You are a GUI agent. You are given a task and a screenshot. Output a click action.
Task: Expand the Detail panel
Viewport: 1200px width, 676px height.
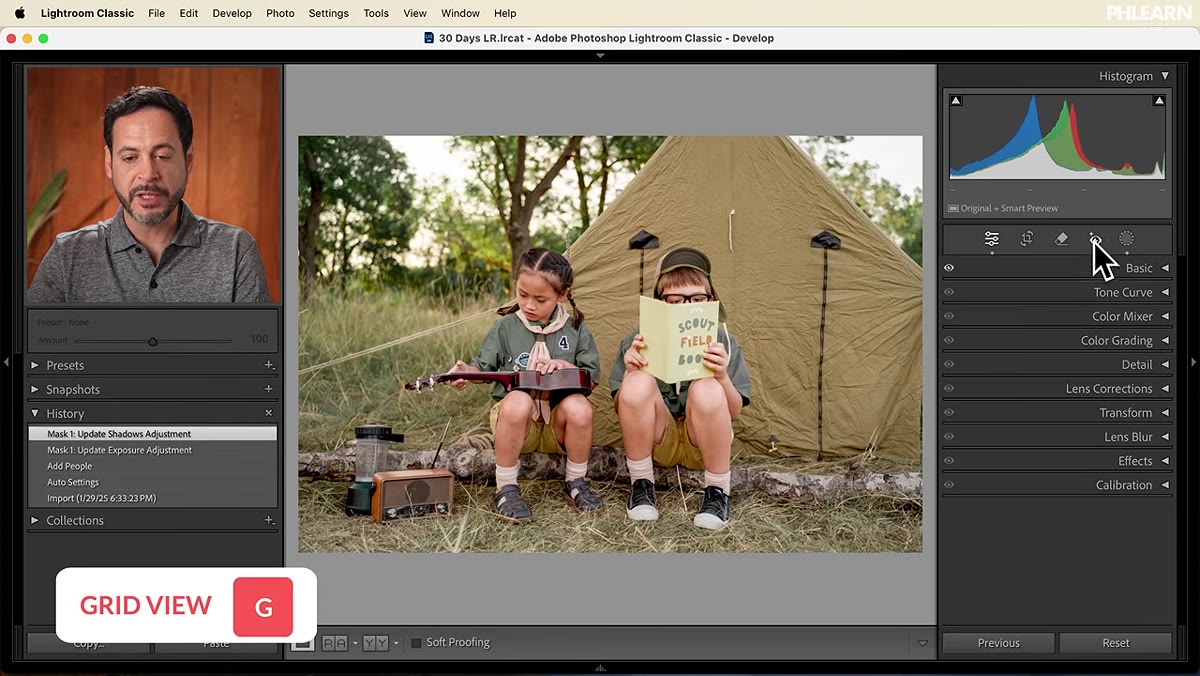pos(1165,364)
